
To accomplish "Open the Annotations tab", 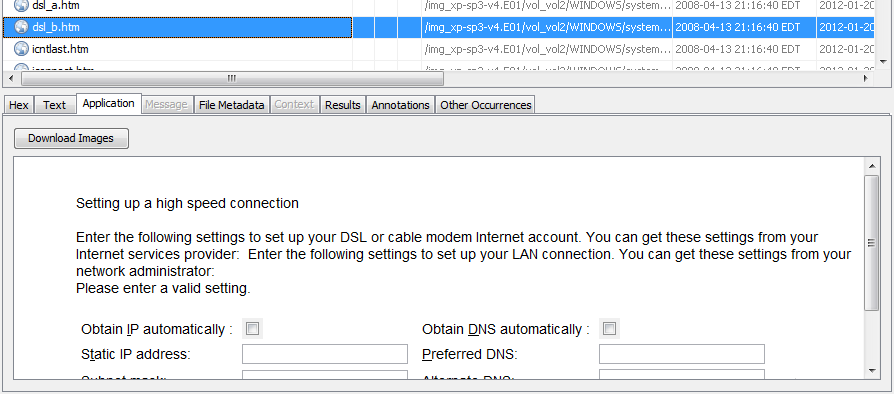I will [x=400, y=105].
